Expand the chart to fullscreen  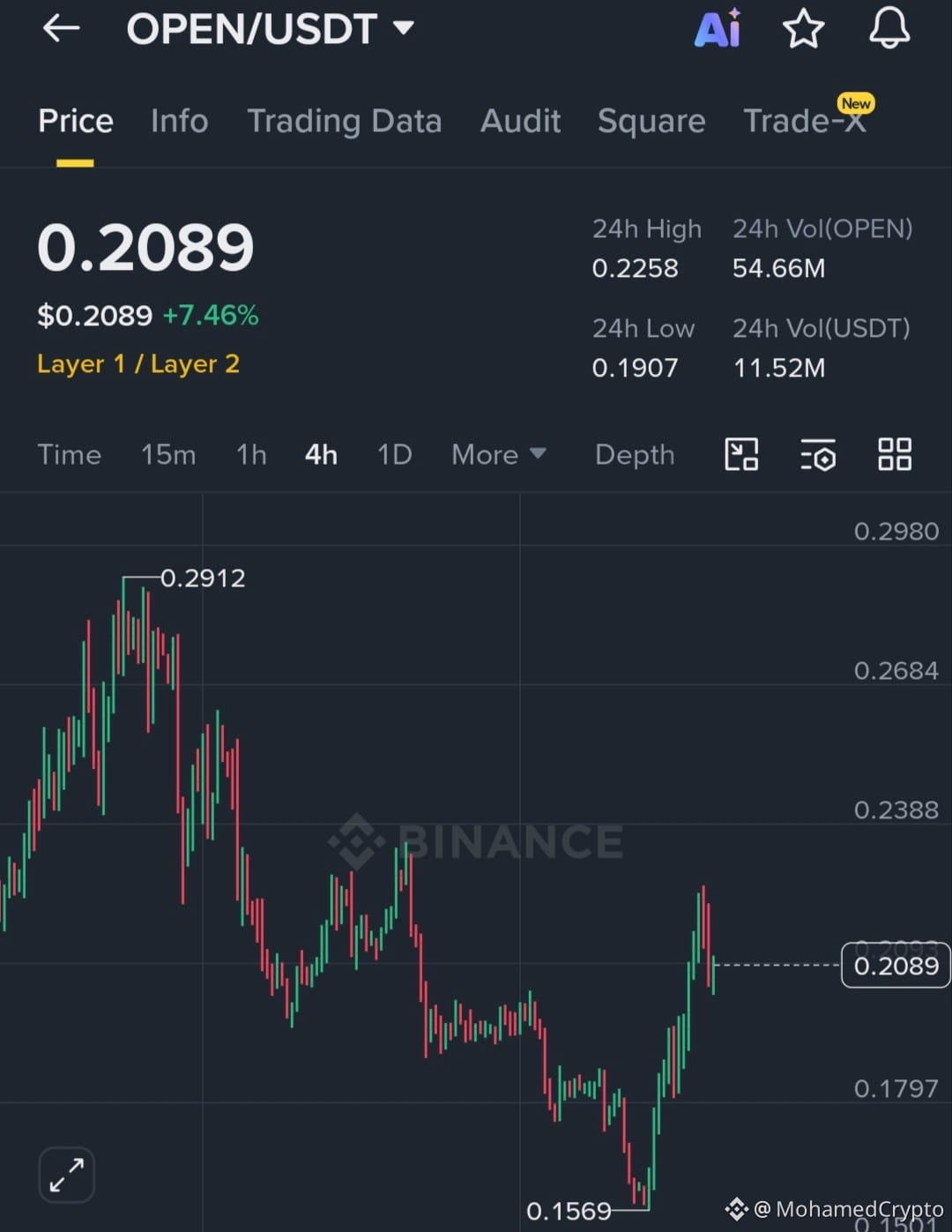67,1175
